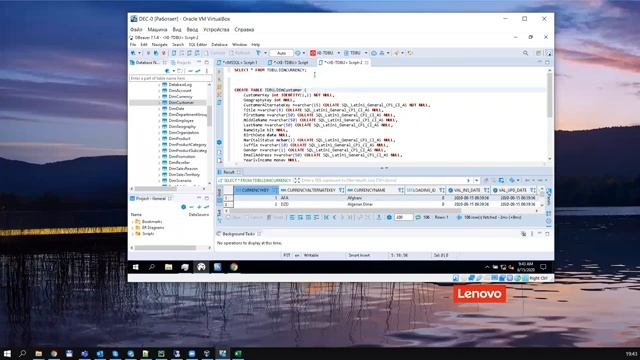Expand the DimGeography table node
The width and height of the screenshot is (640, 360).
point(159,127)
